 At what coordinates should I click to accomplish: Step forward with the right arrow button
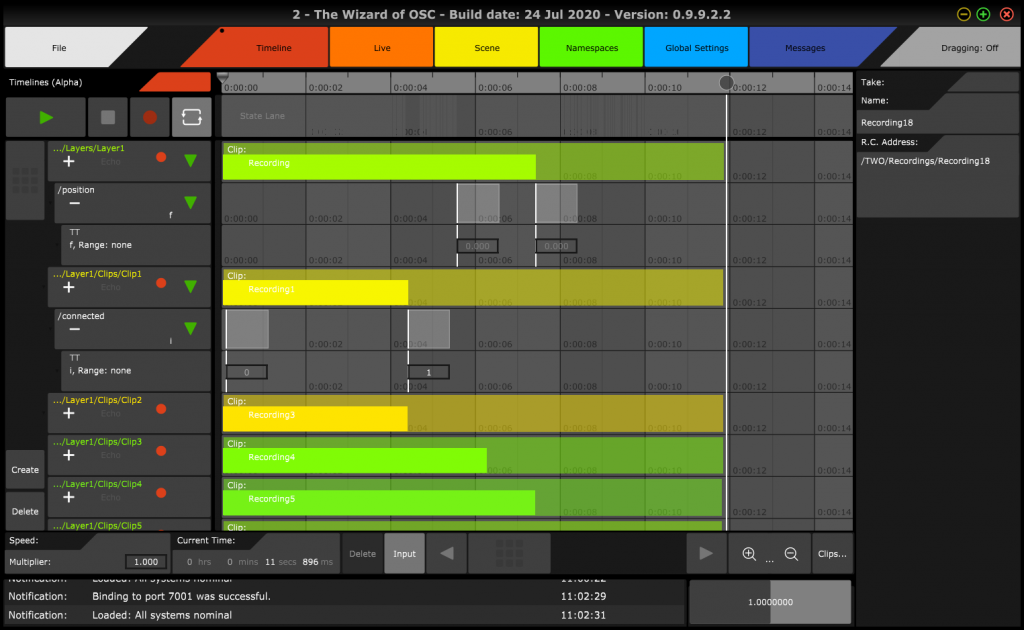[706, 554]
